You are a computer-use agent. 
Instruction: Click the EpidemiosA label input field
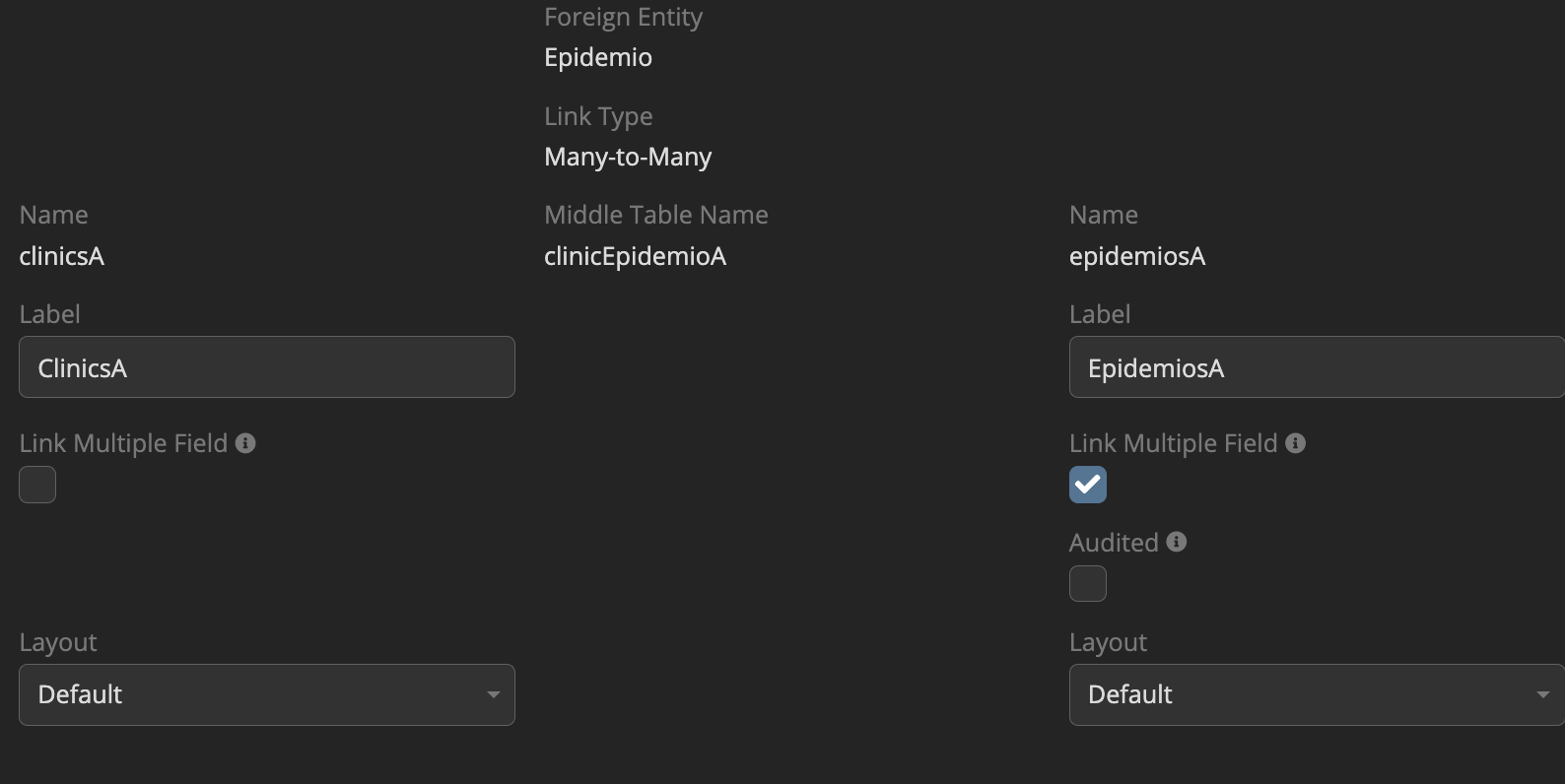click(x=1316, y=367)
